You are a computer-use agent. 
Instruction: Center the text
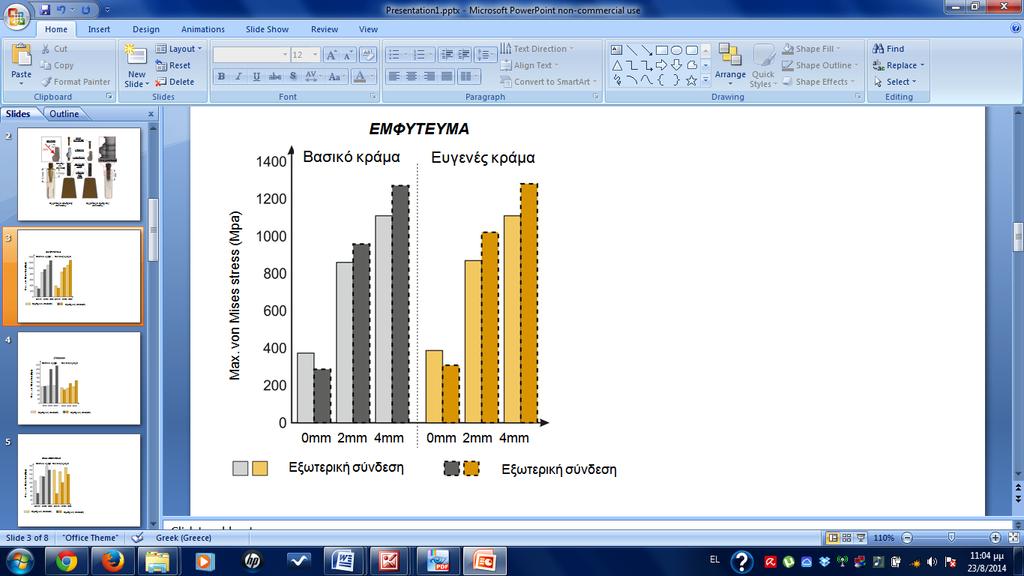pyautogui.click(x=411, y=76)
